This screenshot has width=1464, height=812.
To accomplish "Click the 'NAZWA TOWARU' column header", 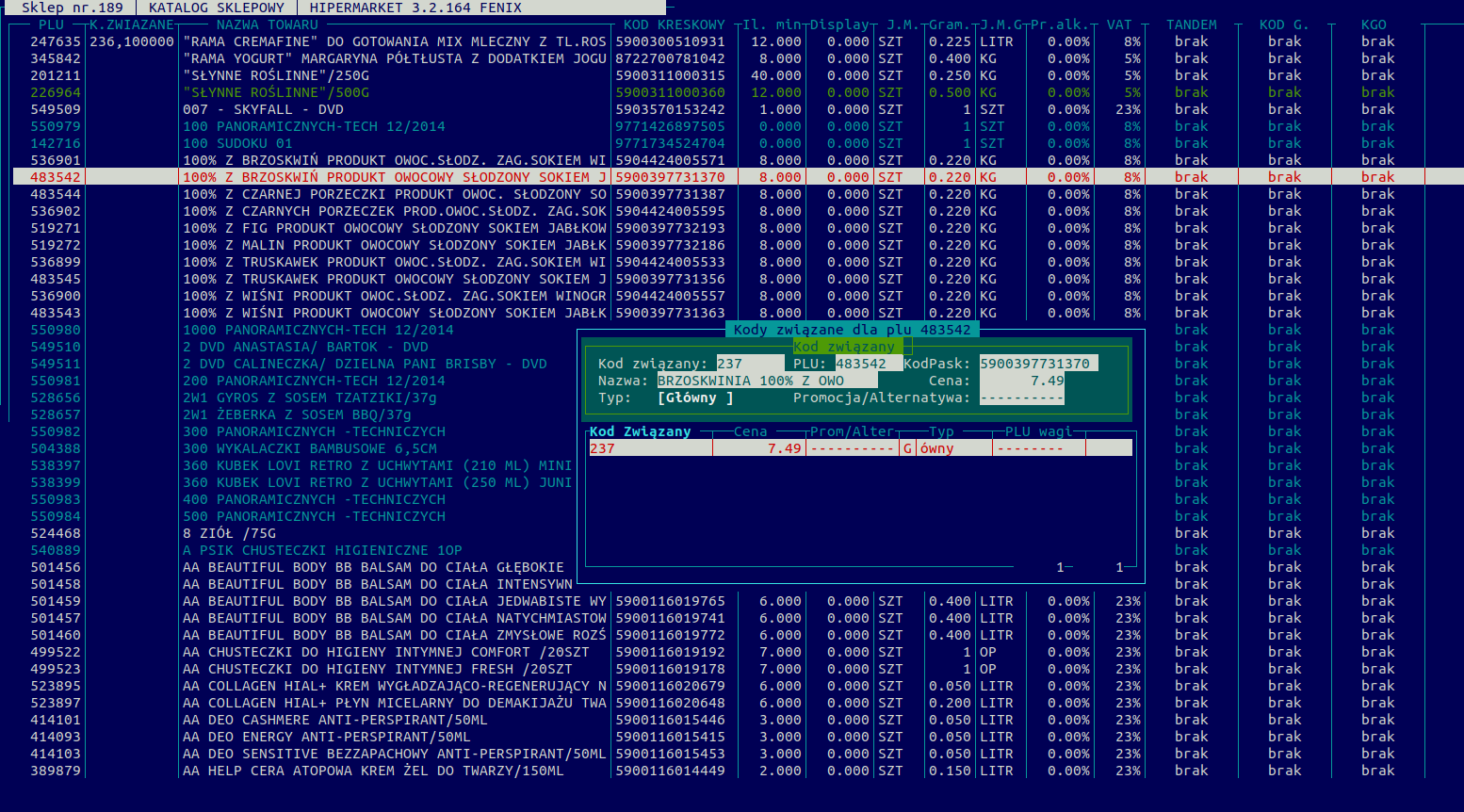I will 267,24.
